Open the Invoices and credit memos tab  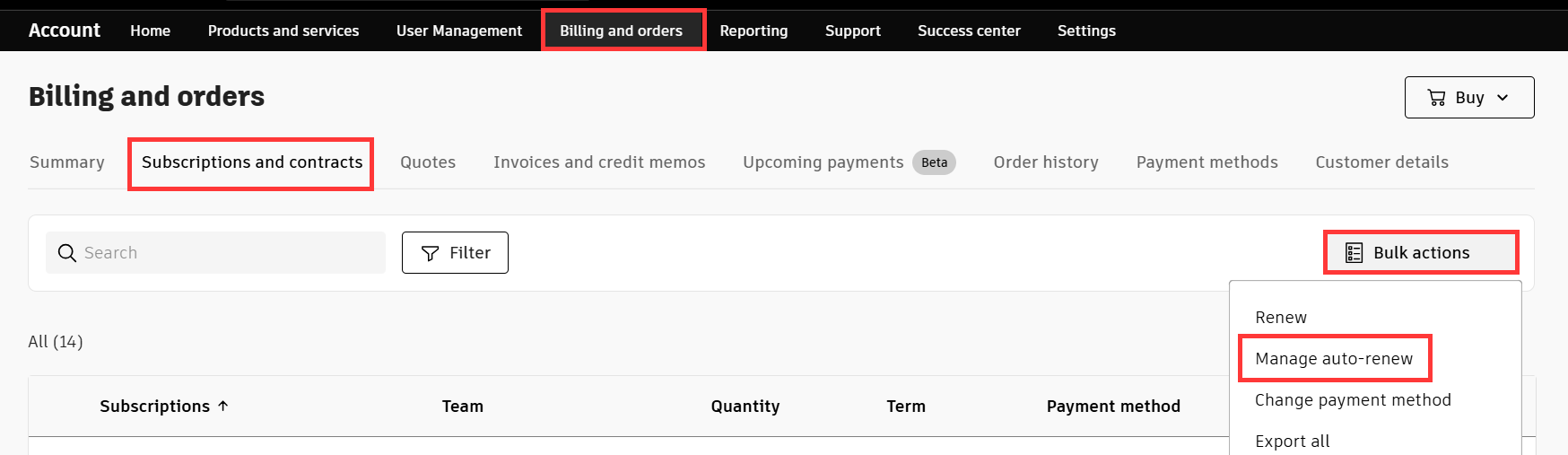598,162
